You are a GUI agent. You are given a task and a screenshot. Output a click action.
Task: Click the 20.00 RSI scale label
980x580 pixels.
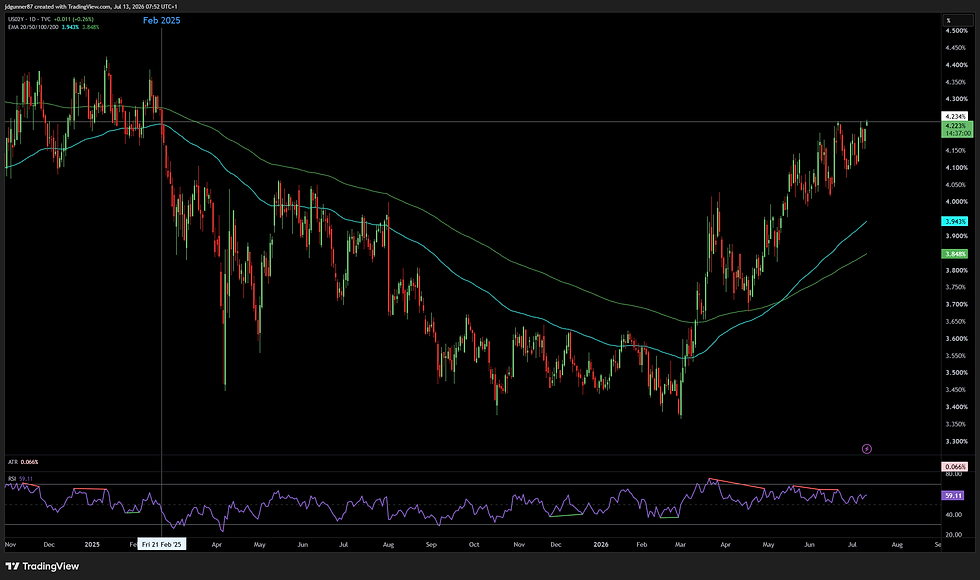[x=954, y=535]
